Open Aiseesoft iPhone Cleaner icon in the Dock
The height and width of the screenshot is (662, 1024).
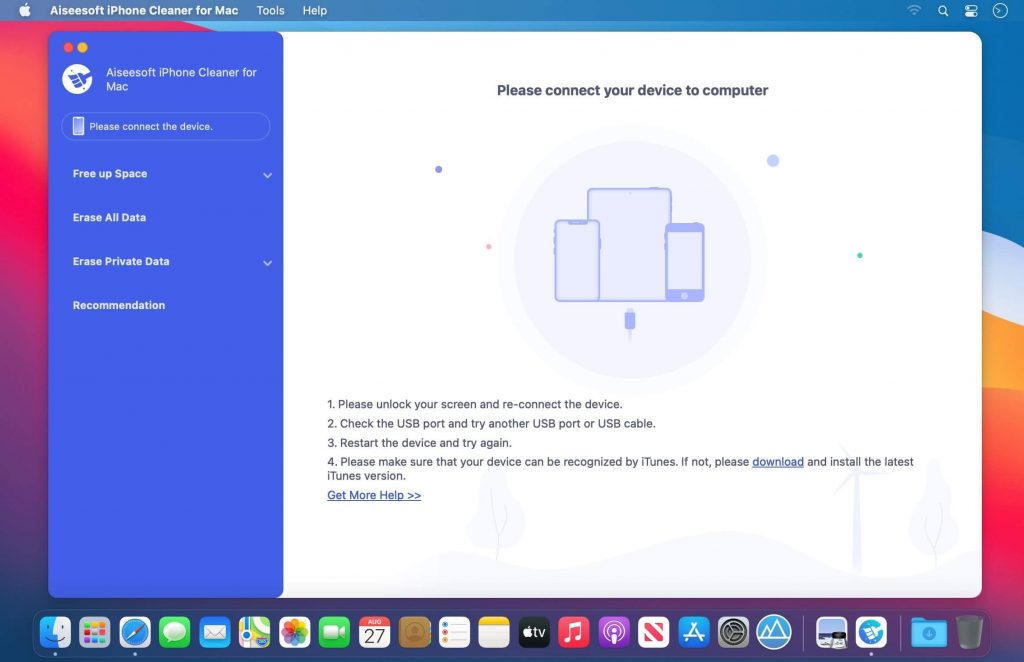coord(872,632)
